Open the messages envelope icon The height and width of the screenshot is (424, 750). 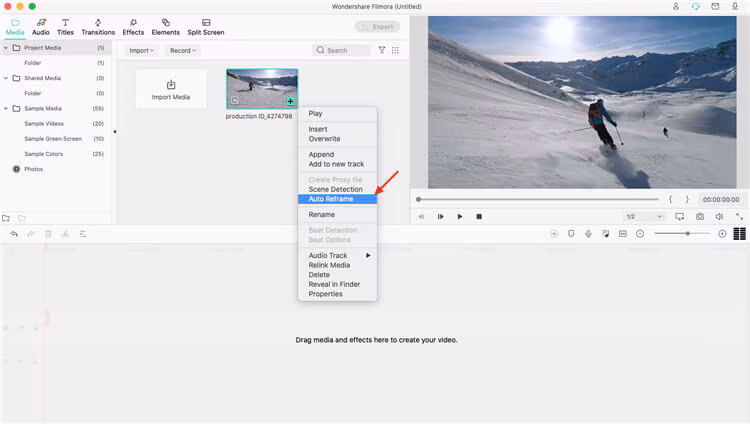click(x=715, y=6)
